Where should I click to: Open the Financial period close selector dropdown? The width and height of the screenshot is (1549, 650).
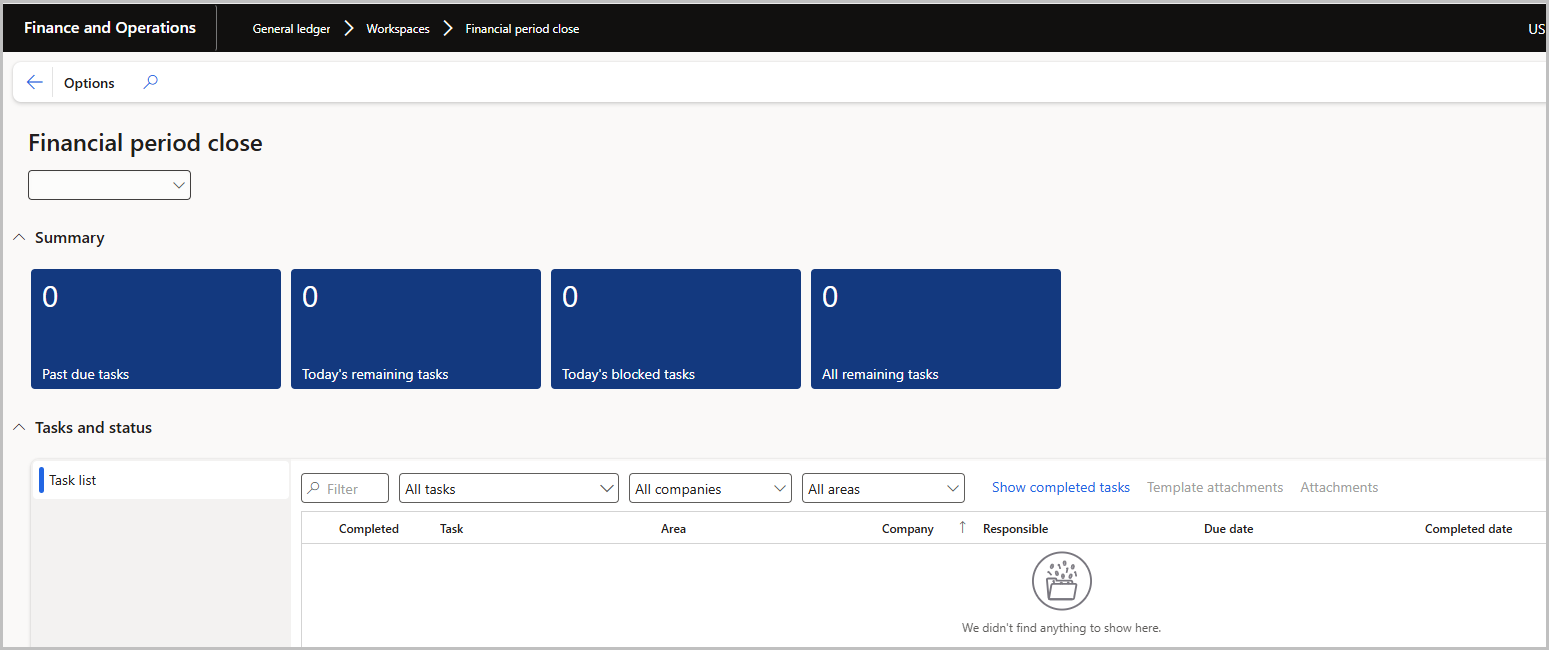(110, 185)
